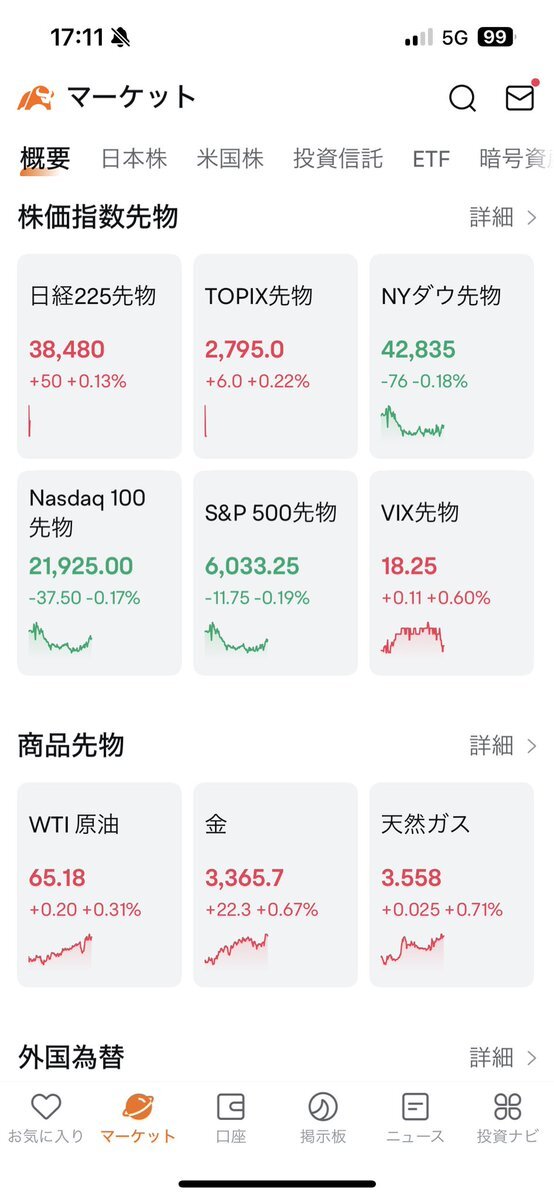Expand 株価指数先物 details chevron

pos(532,218)
